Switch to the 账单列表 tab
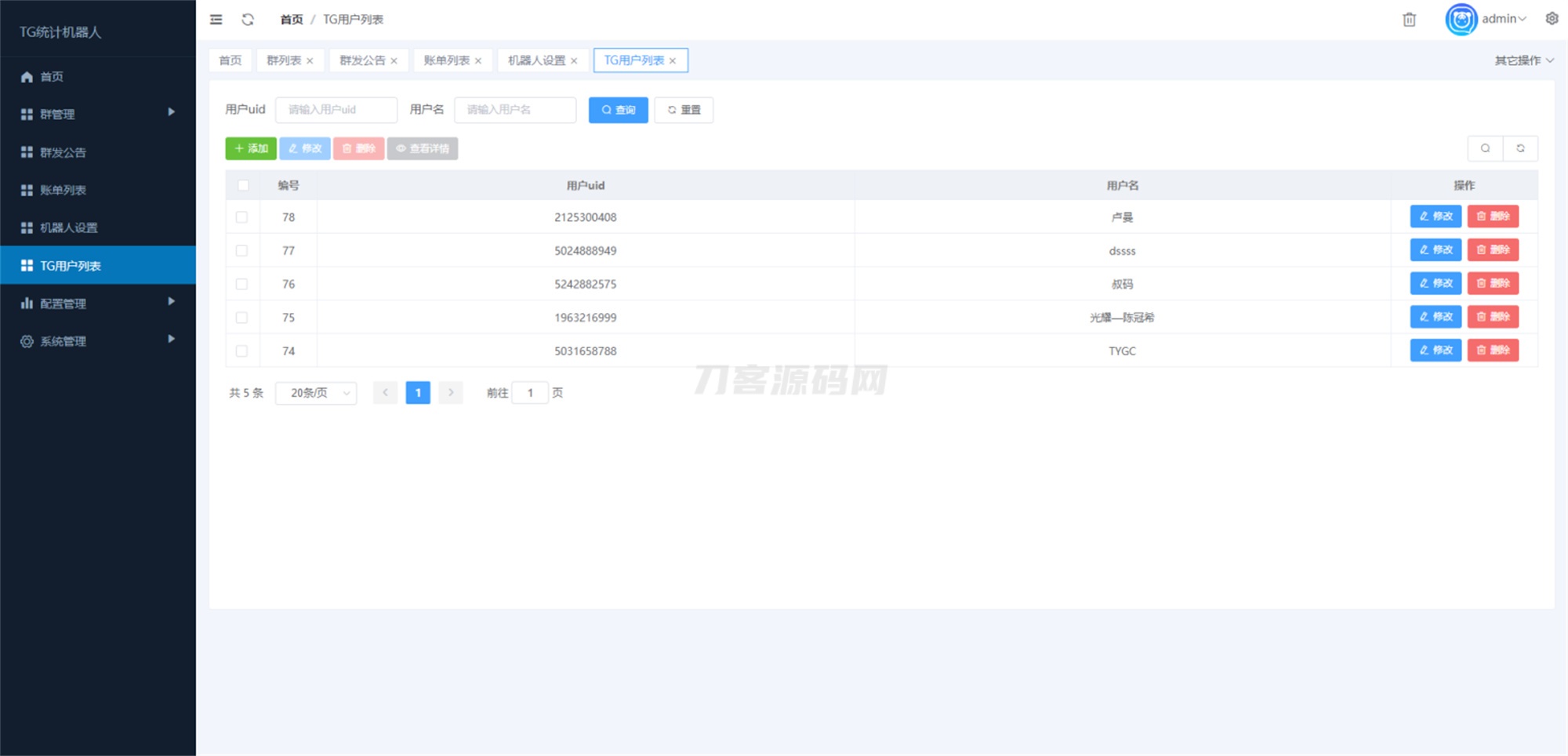1568x756 pixels. point(446,60)
